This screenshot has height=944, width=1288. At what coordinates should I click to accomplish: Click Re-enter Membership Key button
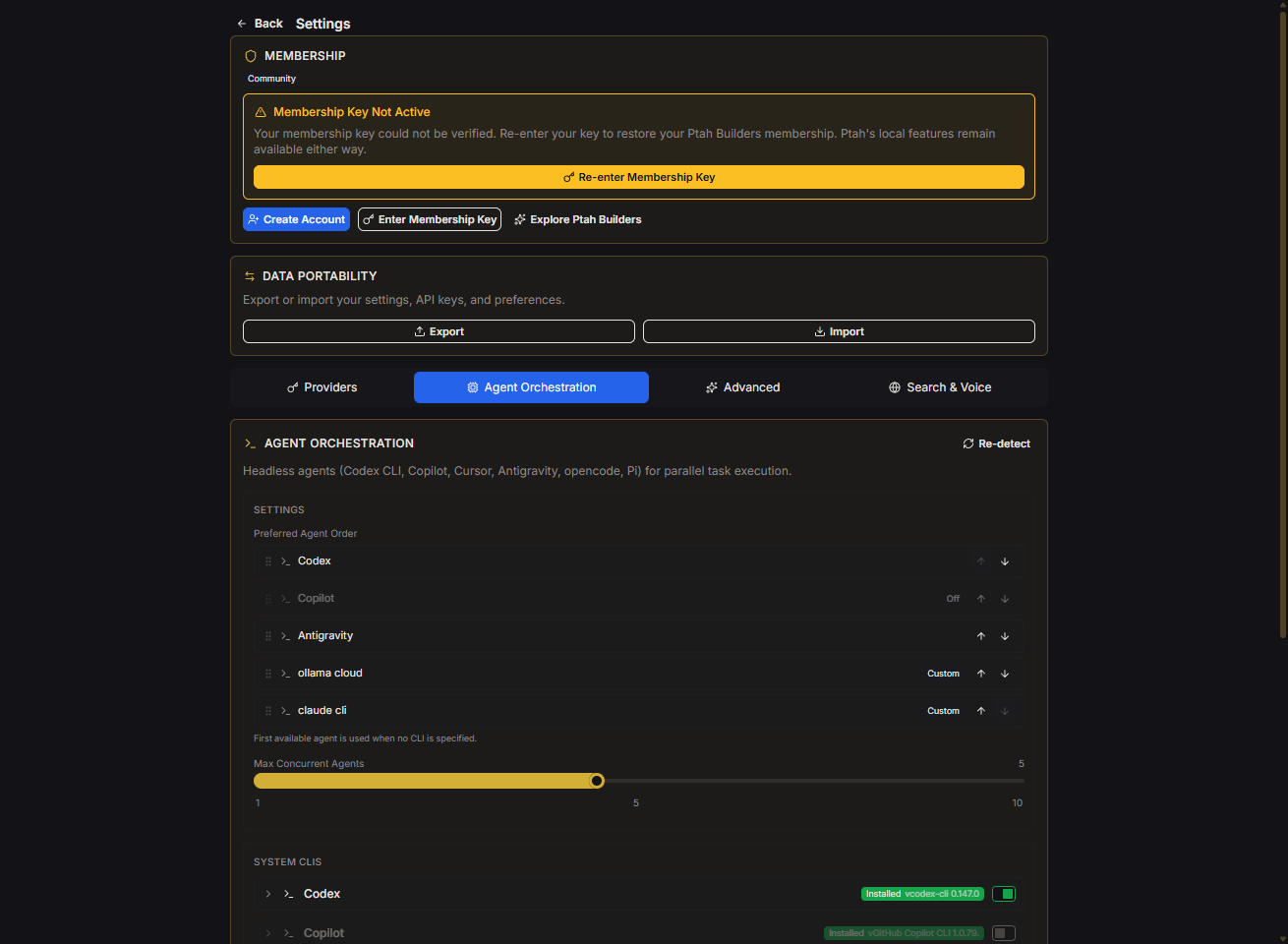[639, 177]
